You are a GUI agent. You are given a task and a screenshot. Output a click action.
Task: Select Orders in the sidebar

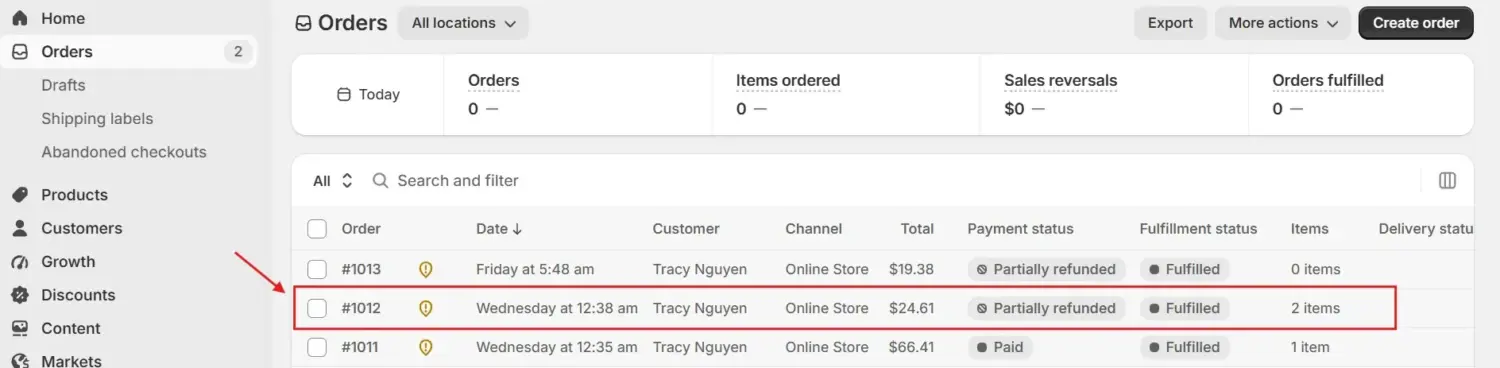tap(128, 52)
